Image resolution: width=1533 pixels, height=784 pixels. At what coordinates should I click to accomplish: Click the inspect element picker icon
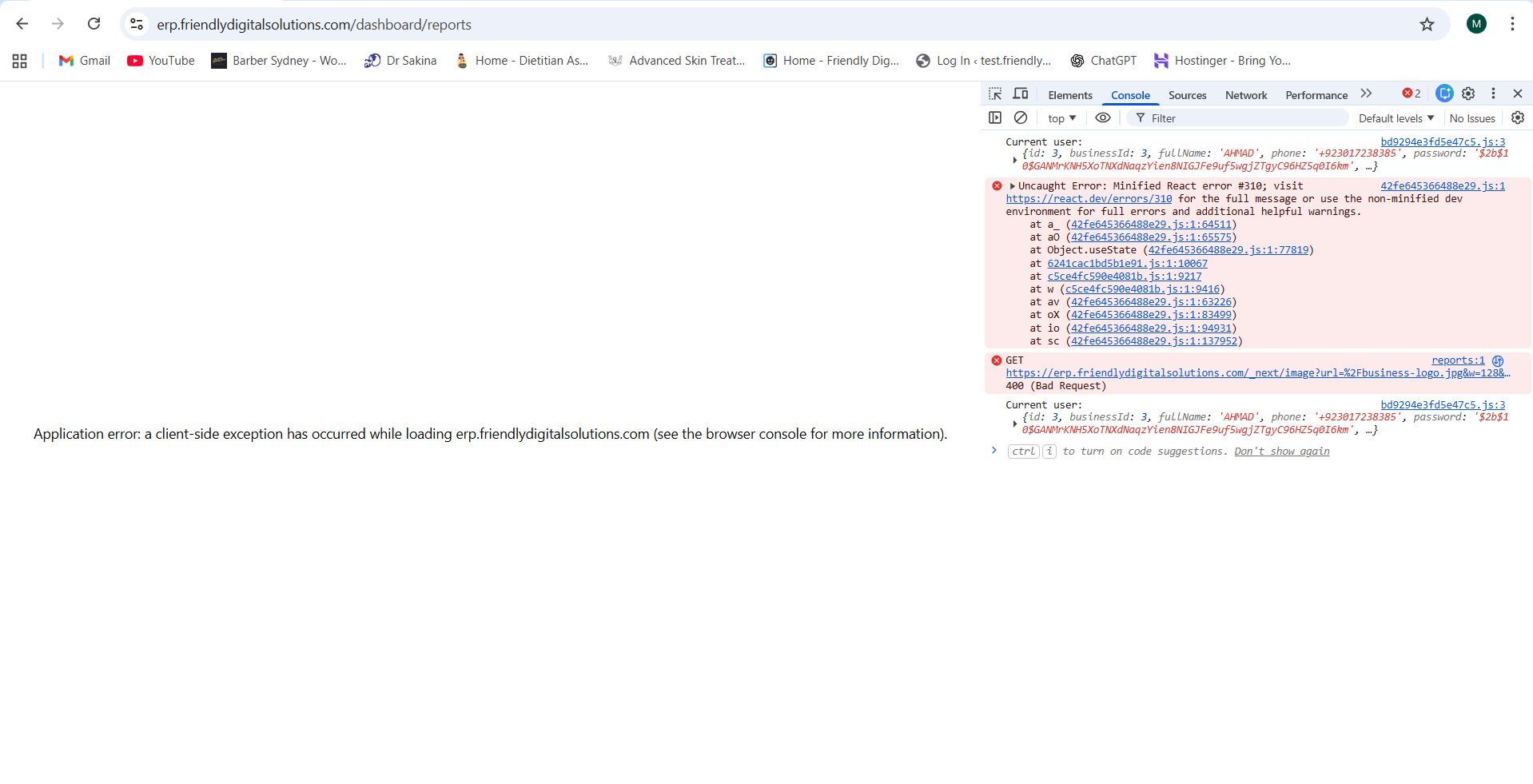pyautogui.click(x=995, y=94)
